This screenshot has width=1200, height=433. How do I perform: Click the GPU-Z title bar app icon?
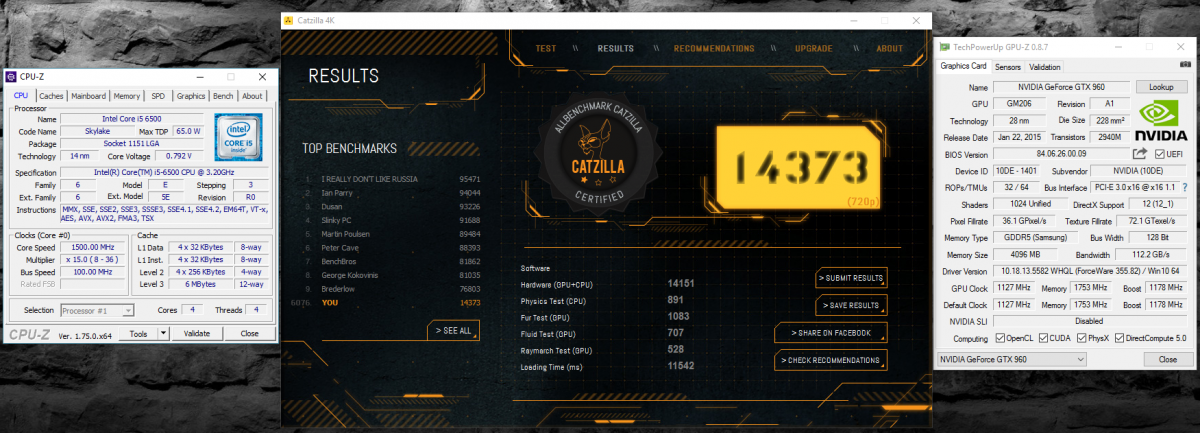945,47
